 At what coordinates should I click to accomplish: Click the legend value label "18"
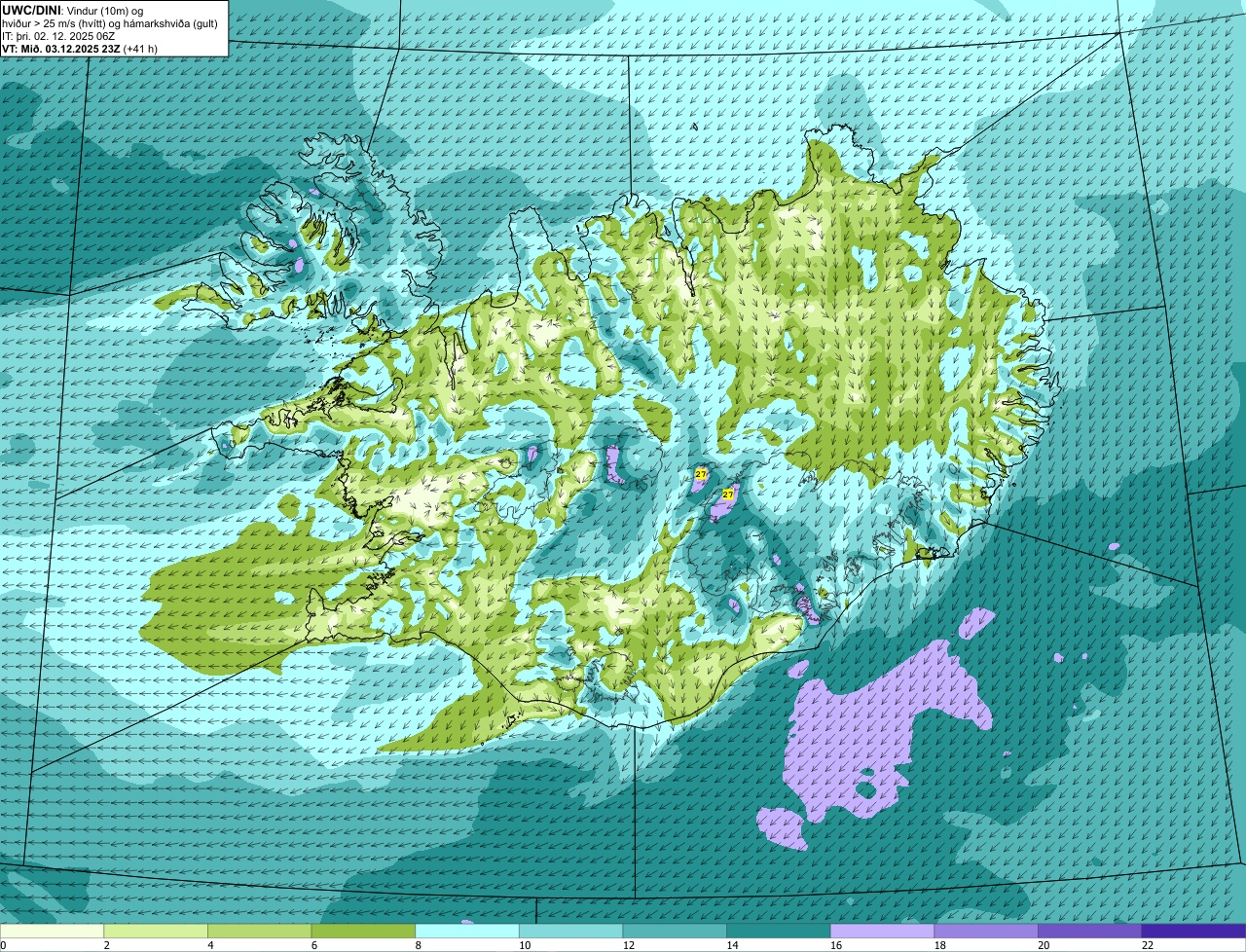(939, 945)
